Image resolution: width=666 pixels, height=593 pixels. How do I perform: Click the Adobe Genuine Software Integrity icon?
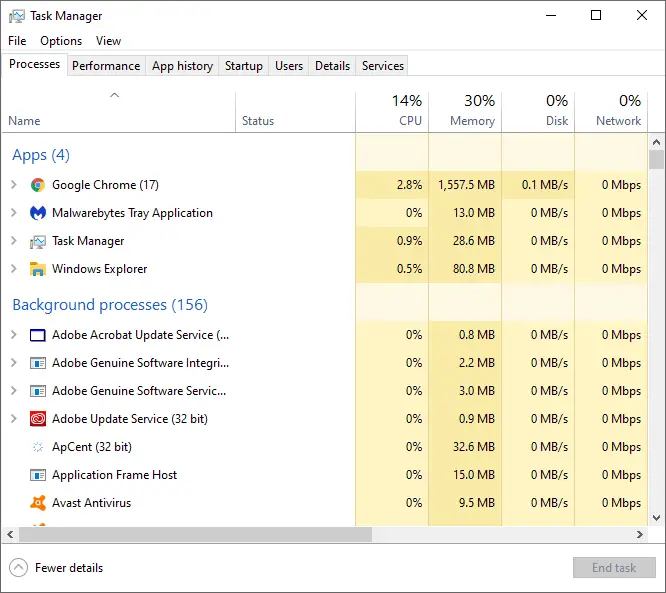pos(38,363)
